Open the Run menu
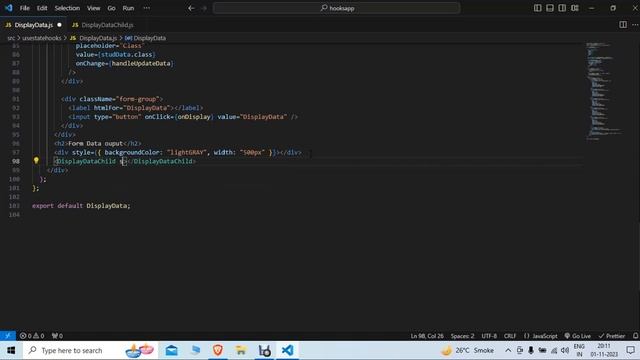This screenshot has width=640, height=360. [x=128, y=8]
